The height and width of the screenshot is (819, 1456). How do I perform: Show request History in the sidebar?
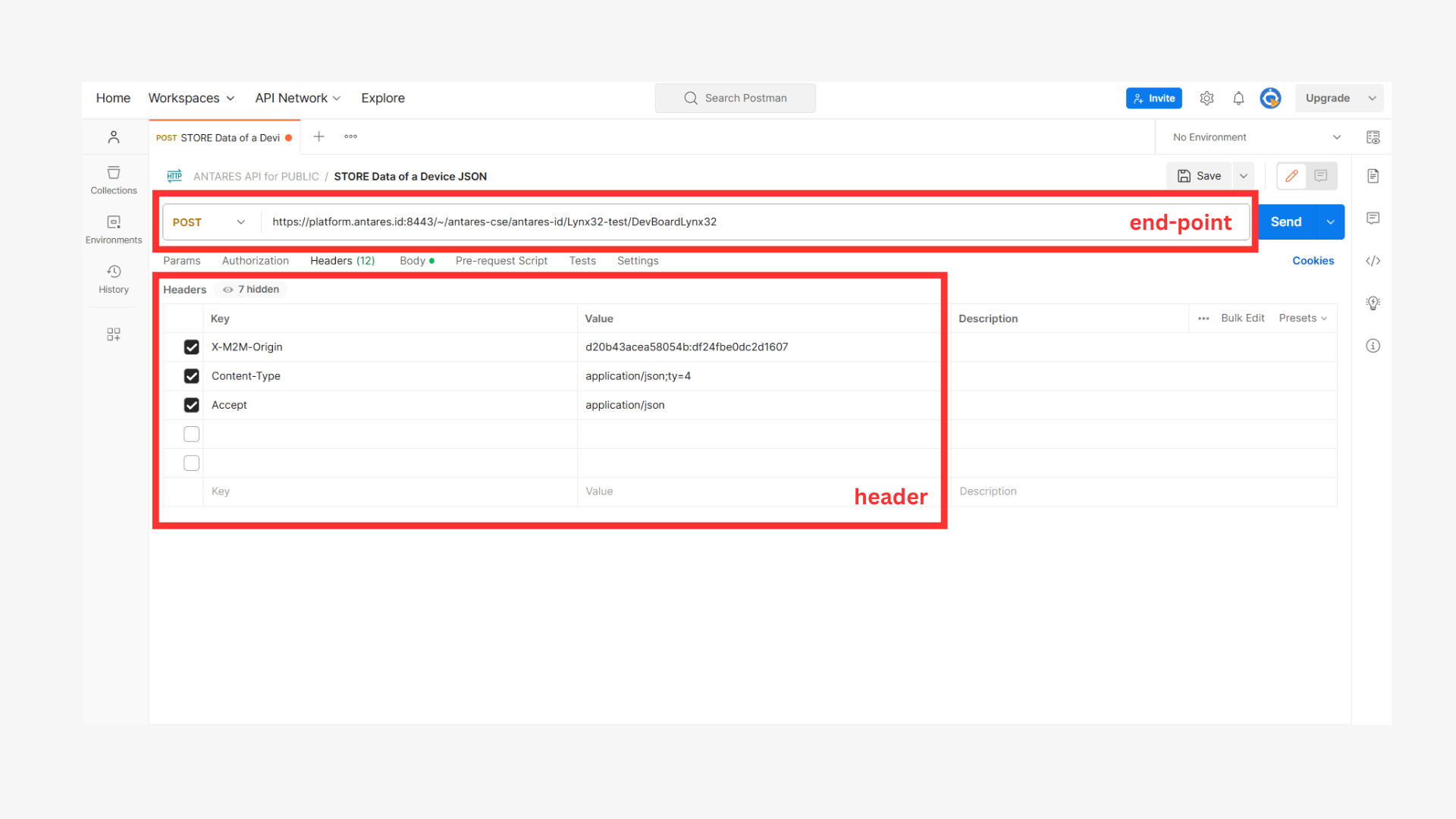pyautogui.click(x=114, y=279)
